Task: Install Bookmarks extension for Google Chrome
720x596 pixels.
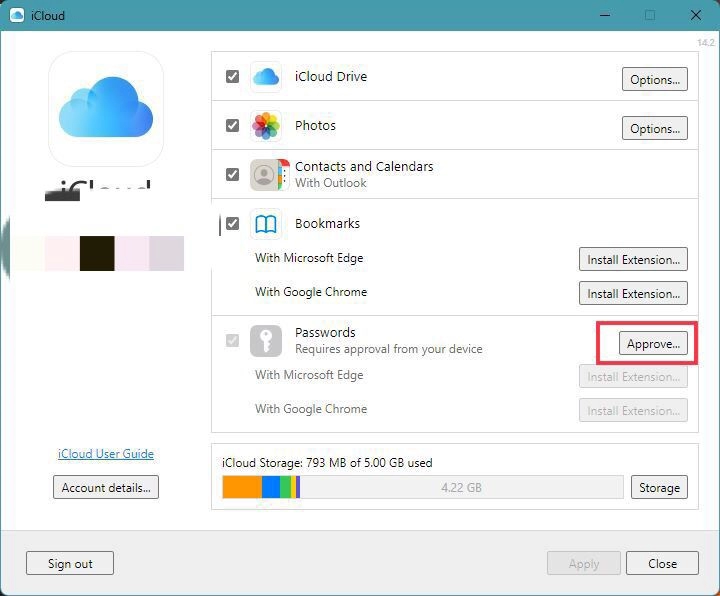Action: 633,293
